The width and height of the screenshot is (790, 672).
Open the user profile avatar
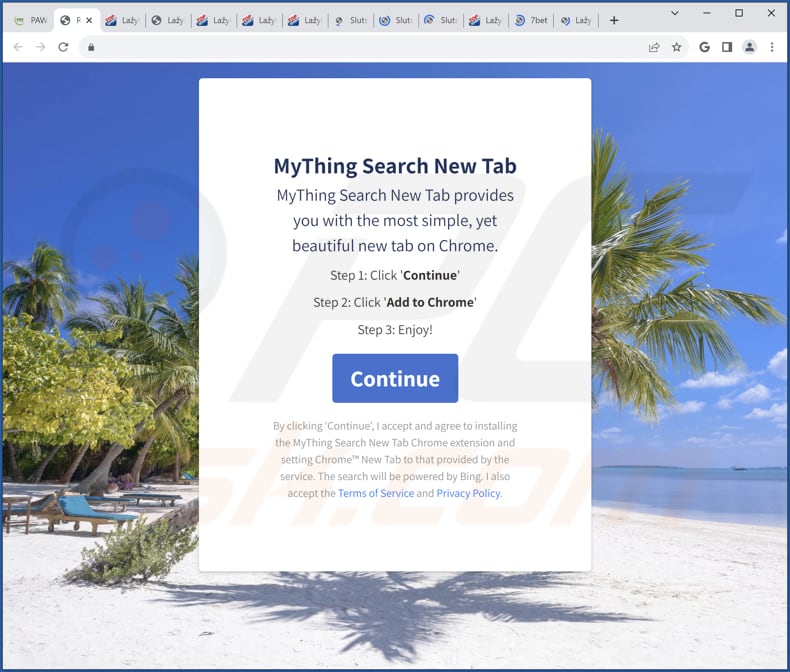tap(749, 47)
